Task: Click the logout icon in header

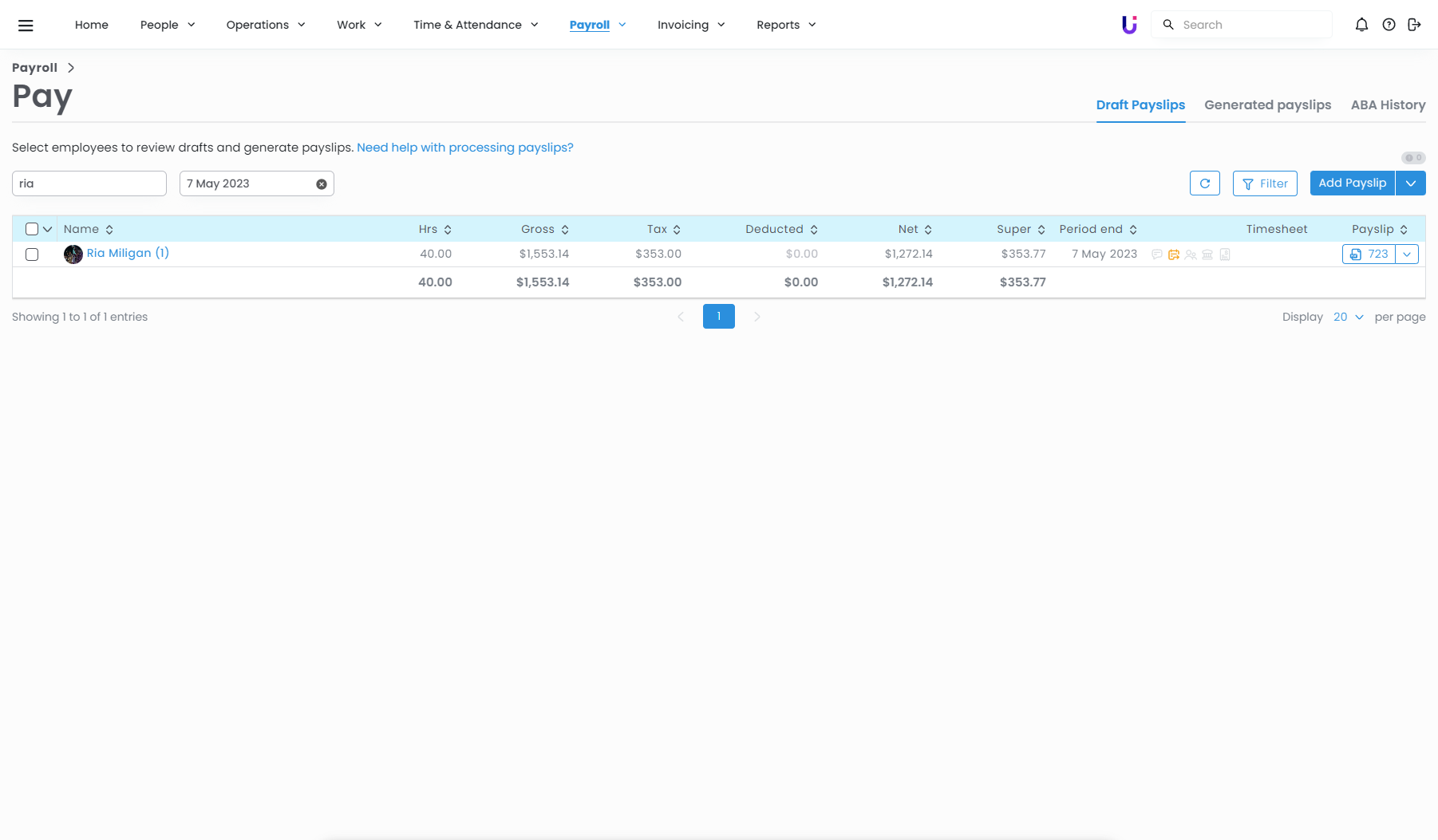Action: (1414, 25)
